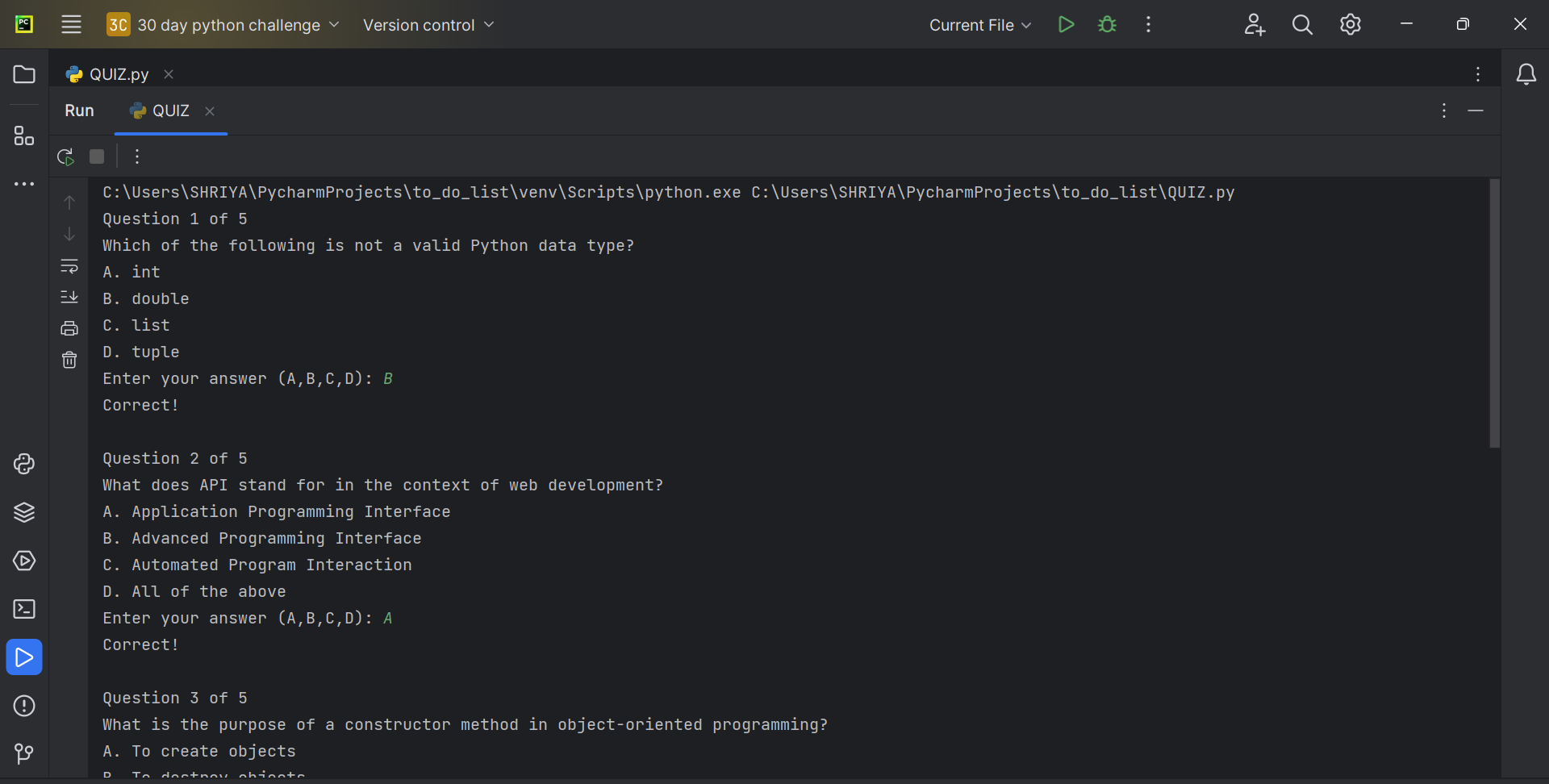Hide the Run tool window
Image resolution: width=1549 pixels, height=784 pixels.
(x=1476, y=111)
